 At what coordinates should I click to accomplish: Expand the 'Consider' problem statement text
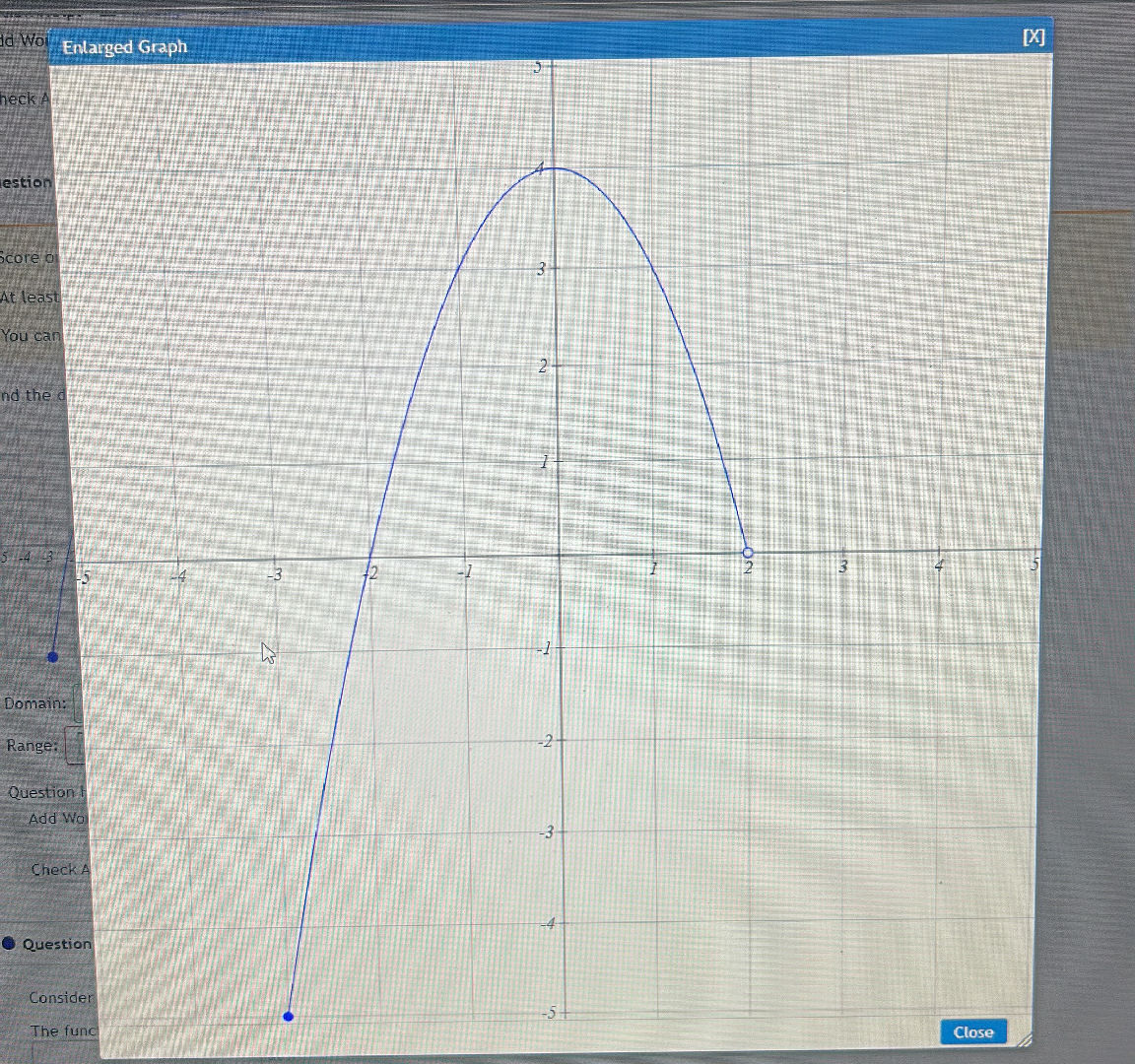pyautogui.click(x=61, y=997)
